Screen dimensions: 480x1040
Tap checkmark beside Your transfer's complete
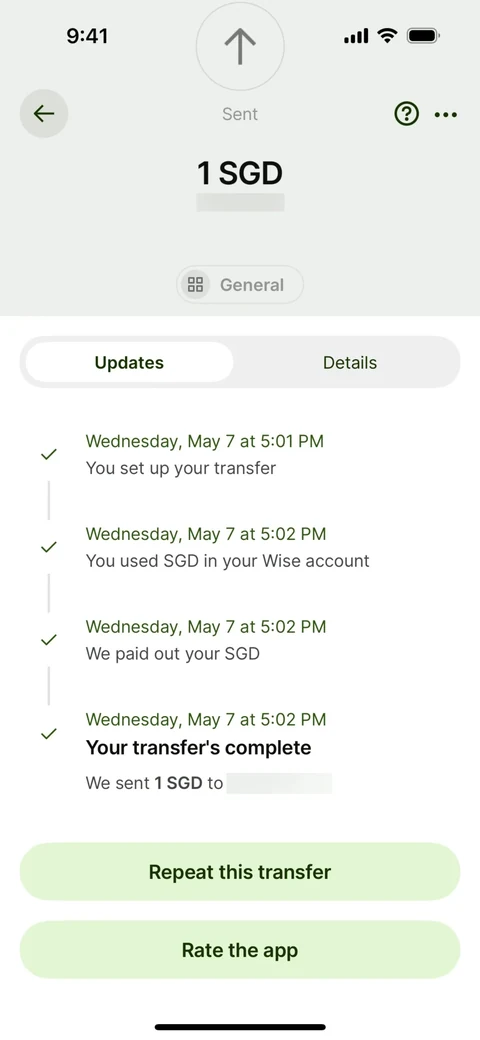48,734
